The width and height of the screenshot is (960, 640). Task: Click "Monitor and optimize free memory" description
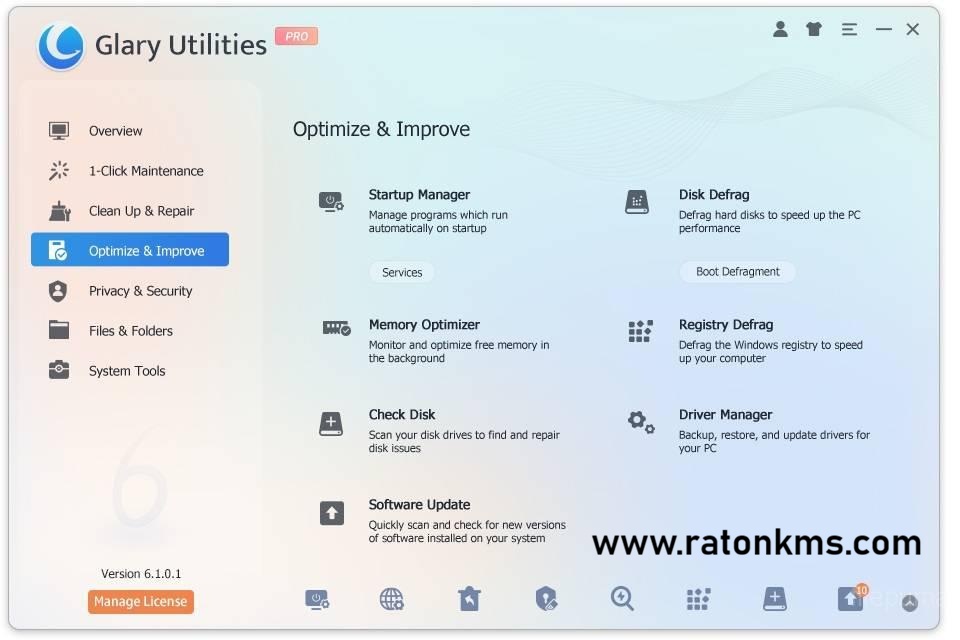coord(459,352)
